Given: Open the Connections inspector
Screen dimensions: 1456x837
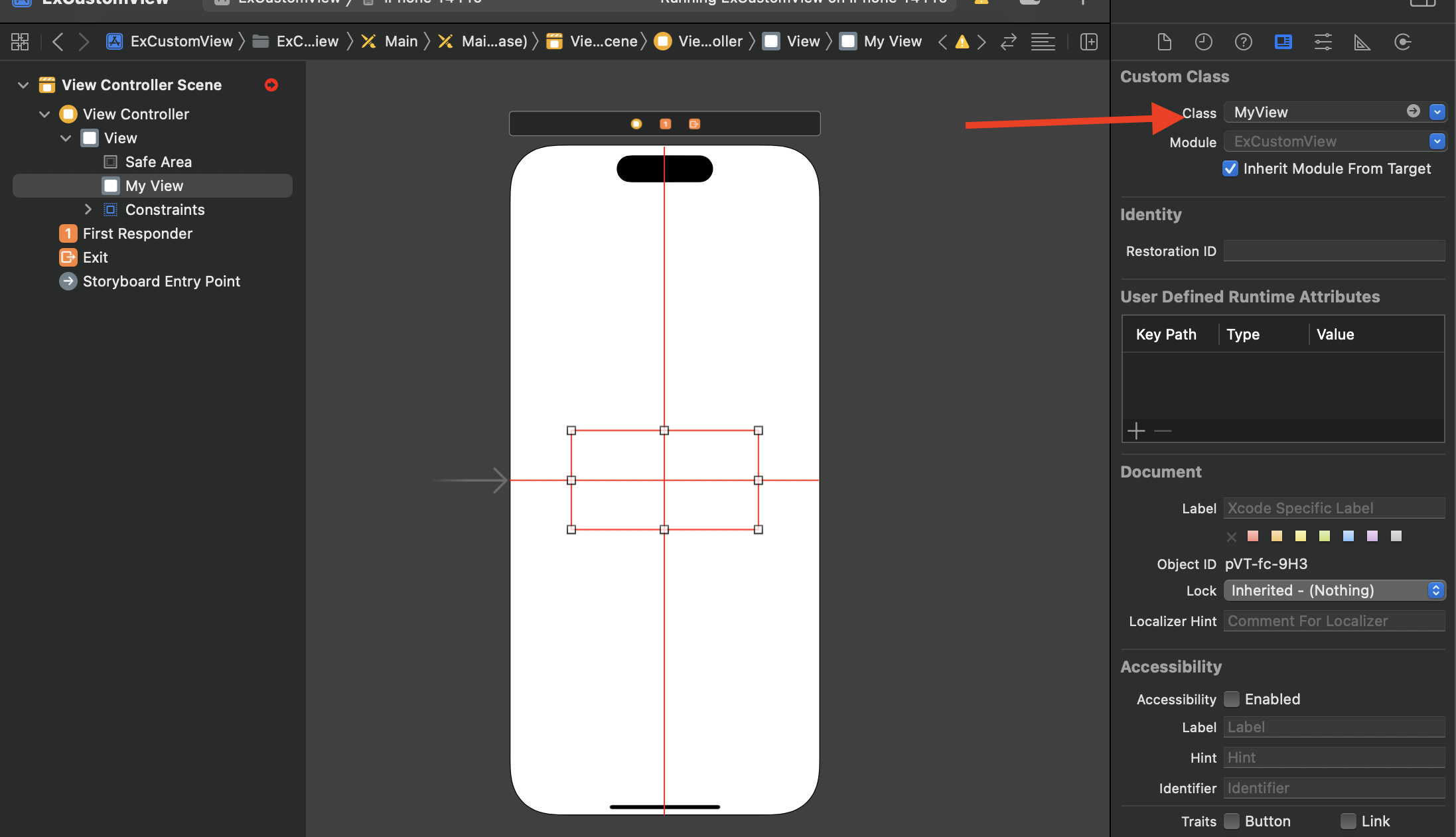Looking at the screenshot, I should [1402, 42].
